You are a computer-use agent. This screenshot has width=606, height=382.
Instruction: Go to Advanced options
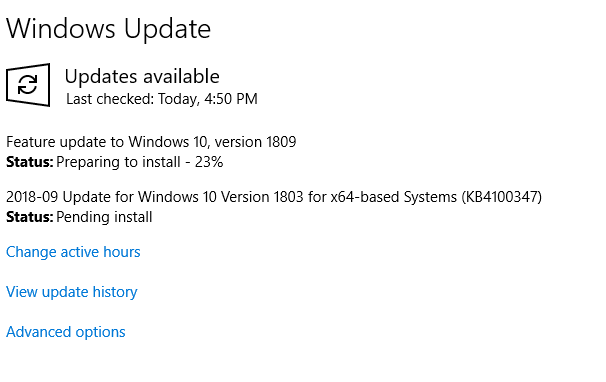click(66, 332)
